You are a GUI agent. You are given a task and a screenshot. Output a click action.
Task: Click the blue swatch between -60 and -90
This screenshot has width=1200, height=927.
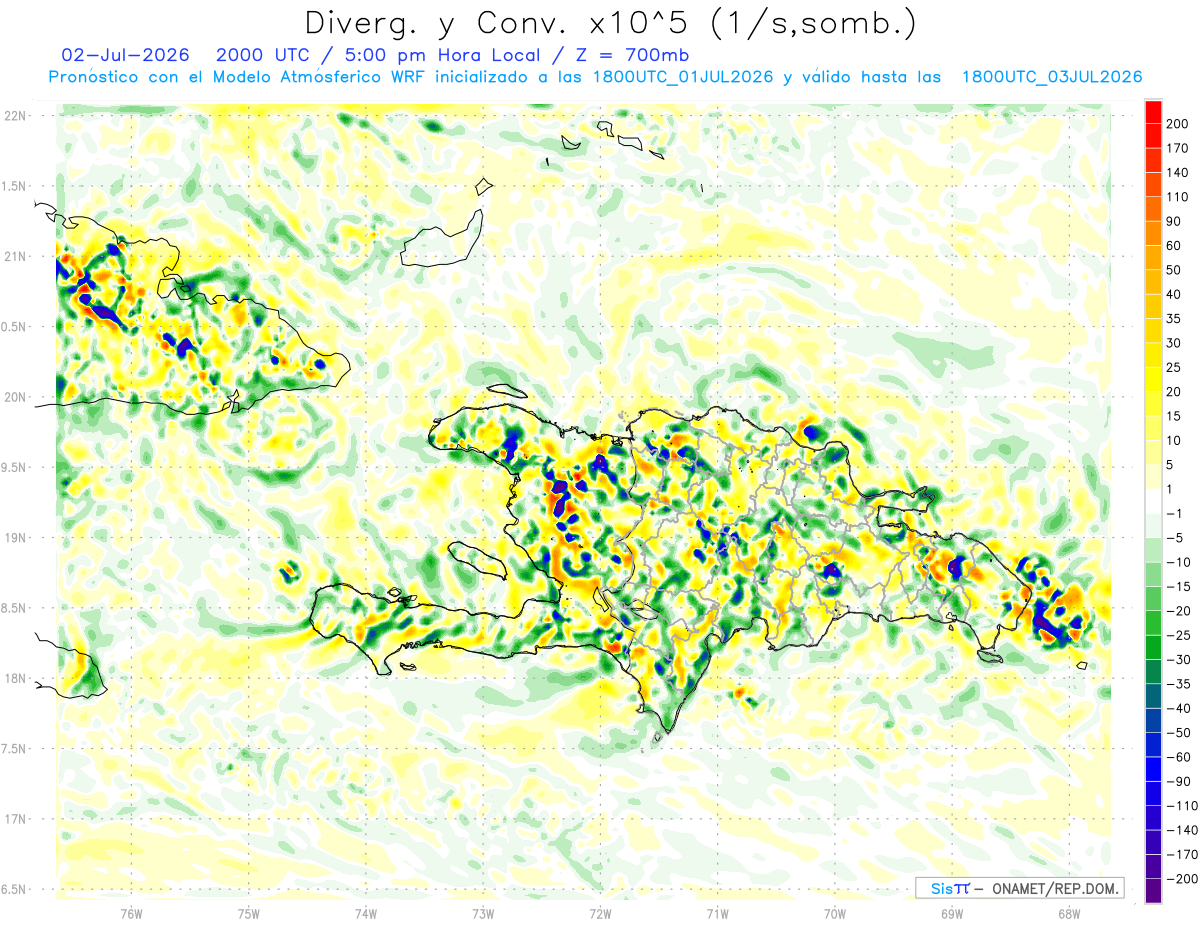click(1153, 770)
